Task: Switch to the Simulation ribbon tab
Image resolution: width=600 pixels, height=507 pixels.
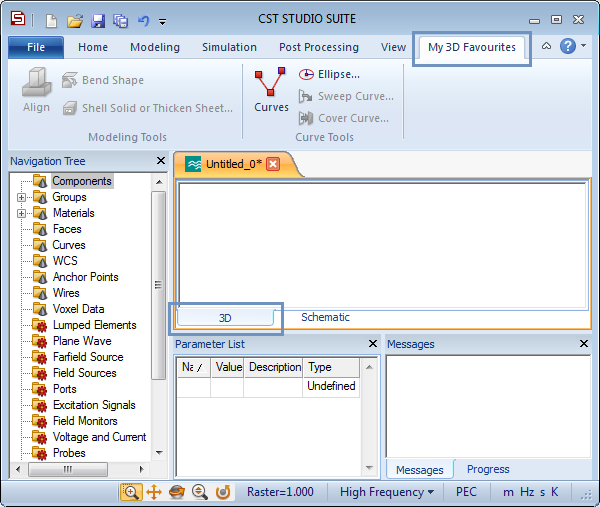Action: pyautogui.click(x=229, y=47)
